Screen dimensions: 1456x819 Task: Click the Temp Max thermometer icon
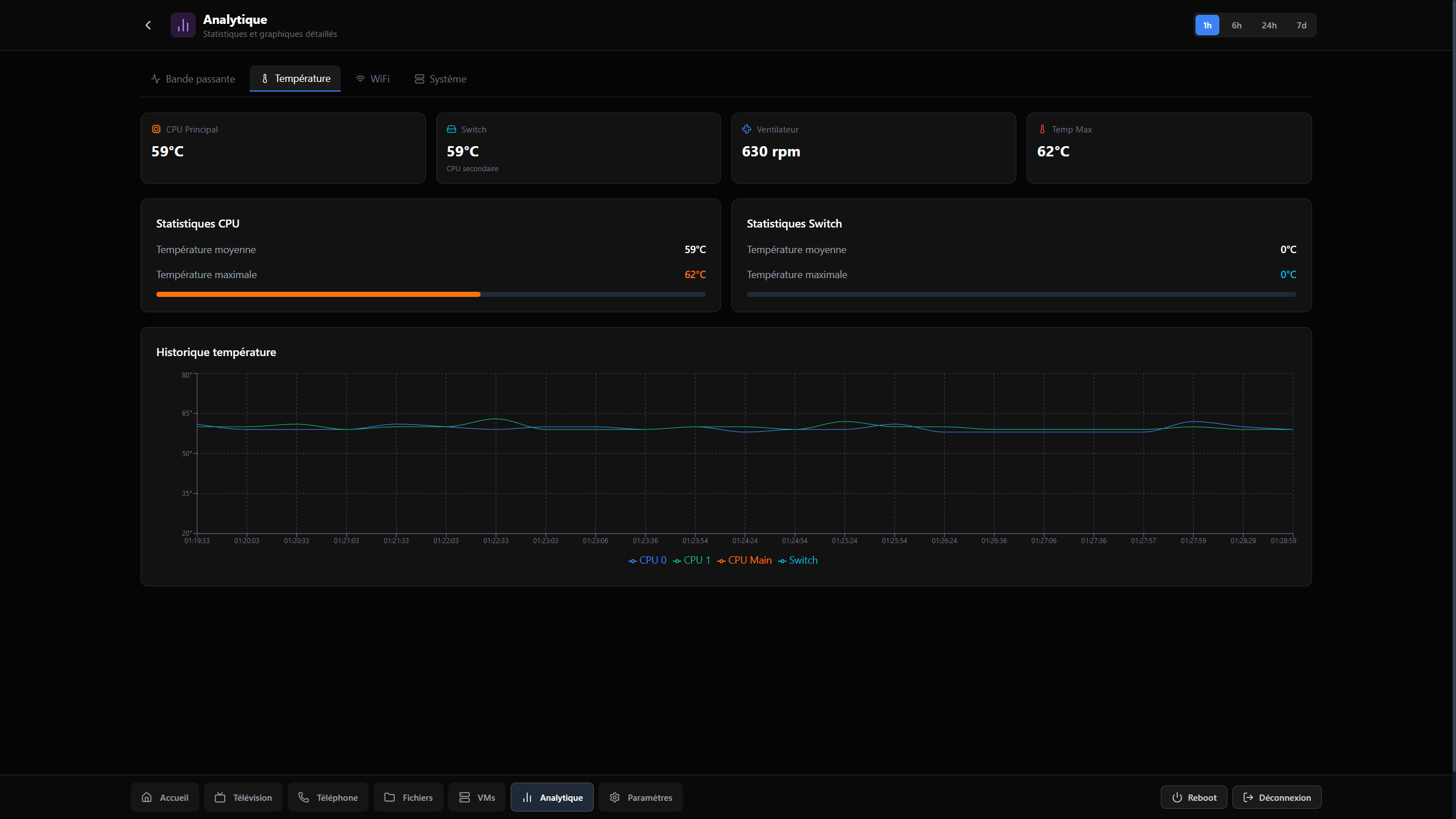click(1042, 129)
